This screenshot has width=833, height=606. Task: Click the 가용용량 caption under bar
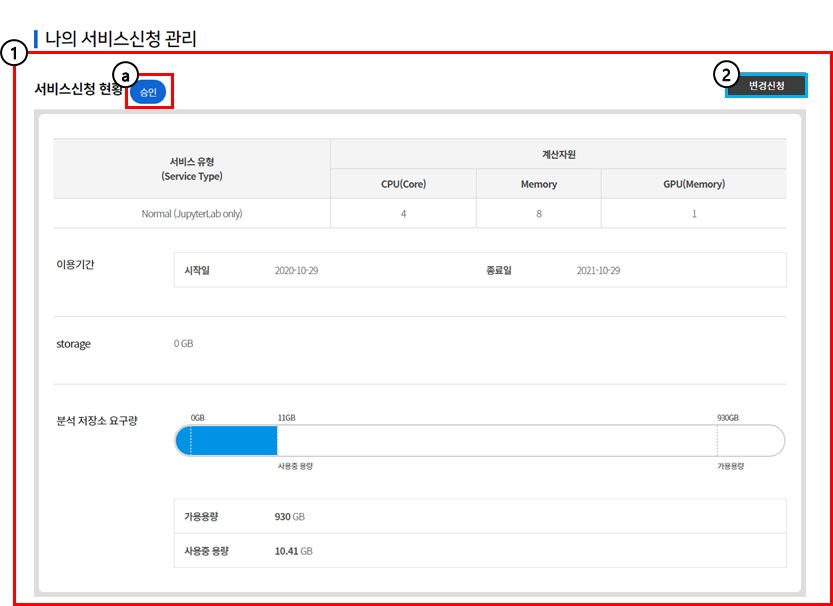click(730, 466)
